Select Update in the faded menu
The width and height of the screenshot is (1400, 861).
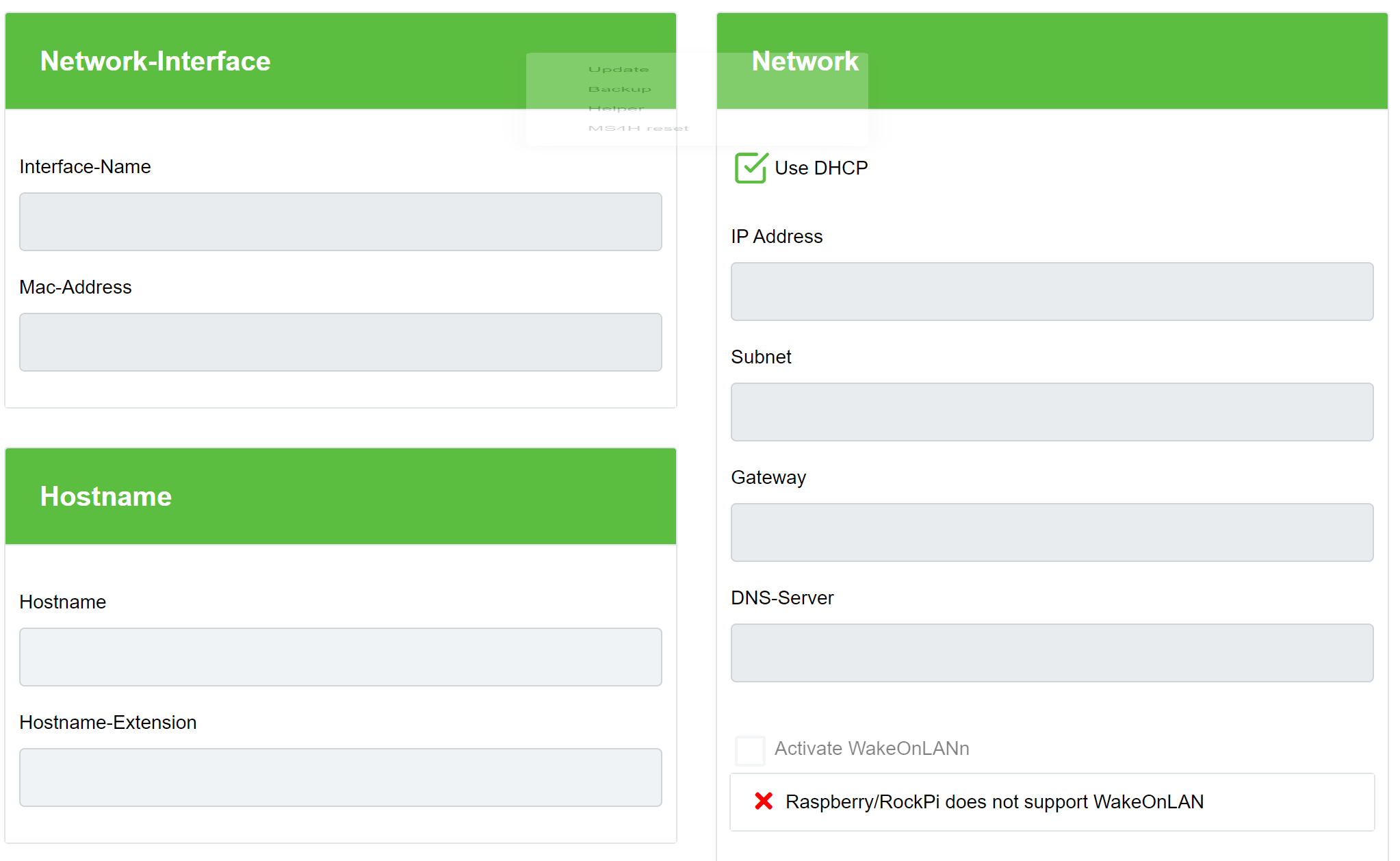pos(619,70)
